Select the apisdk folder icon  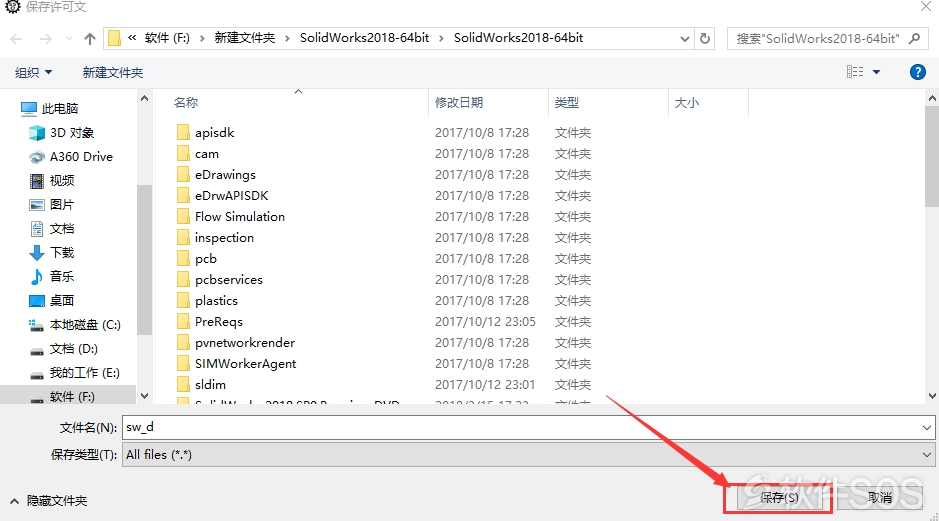[x=183, y=132]
